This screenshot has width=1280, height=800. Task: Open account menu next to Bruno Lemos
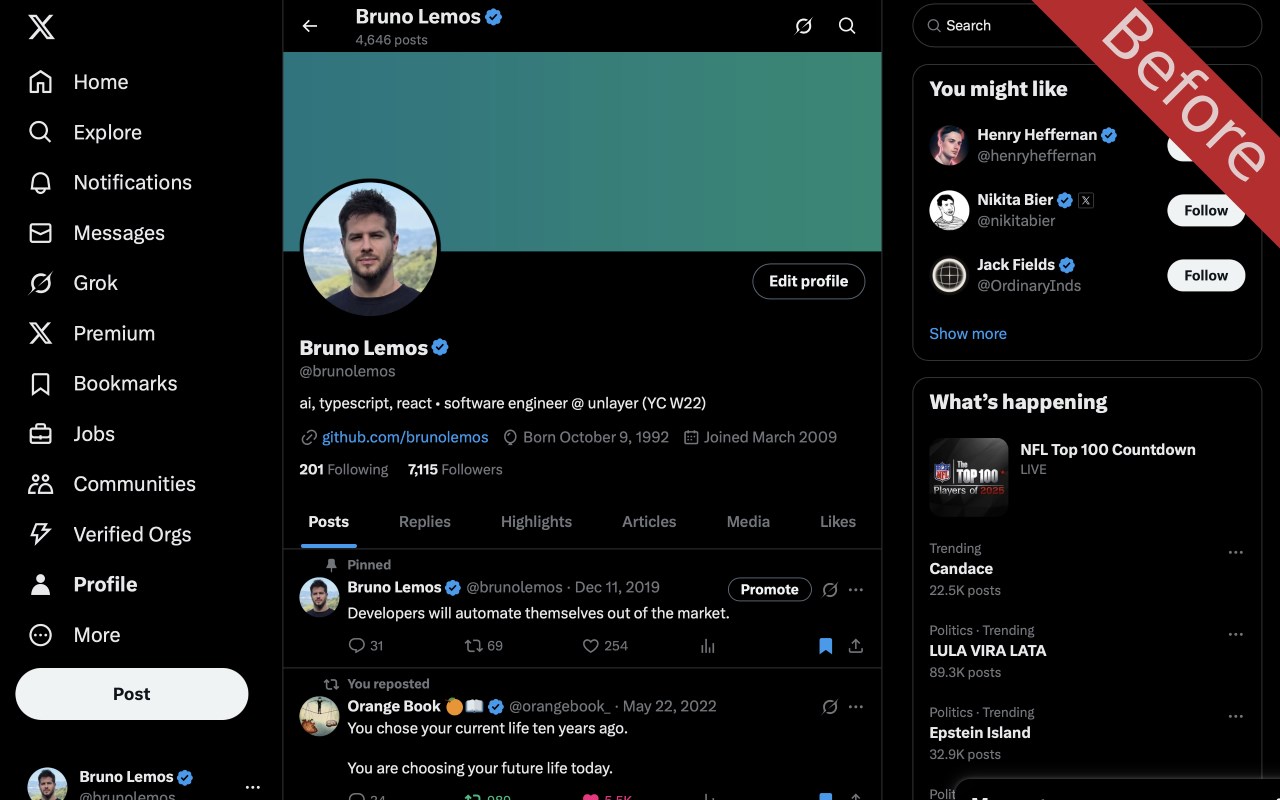(x=253, y=787)
